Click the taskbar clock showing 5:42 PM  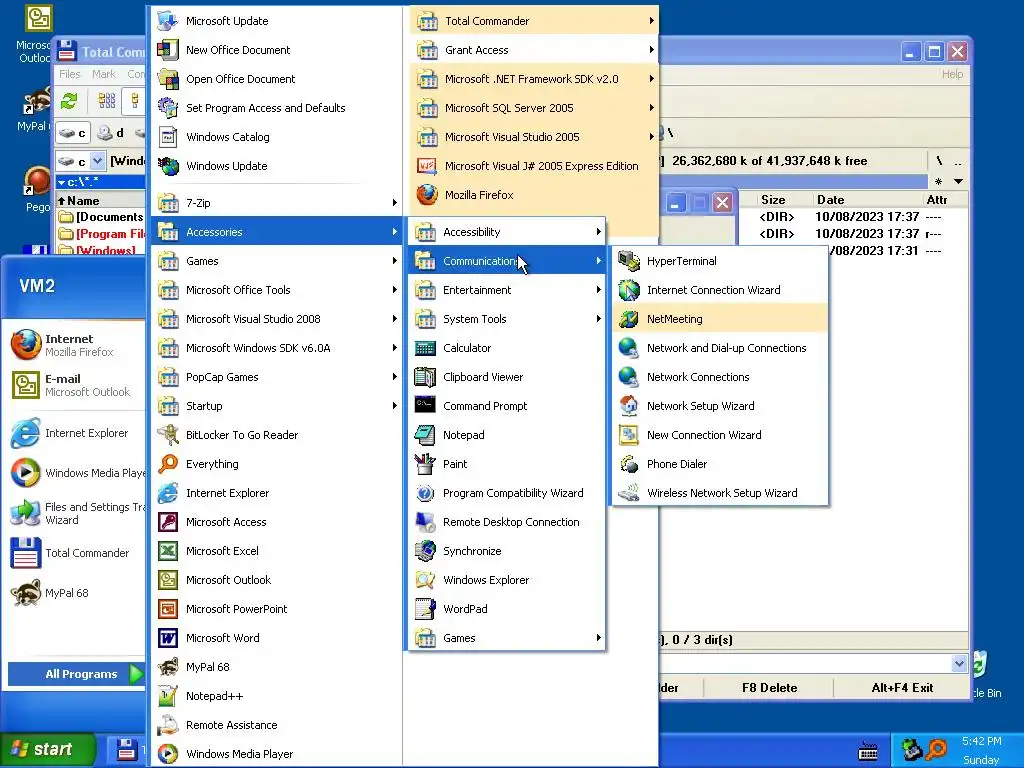tap(981, 741)
